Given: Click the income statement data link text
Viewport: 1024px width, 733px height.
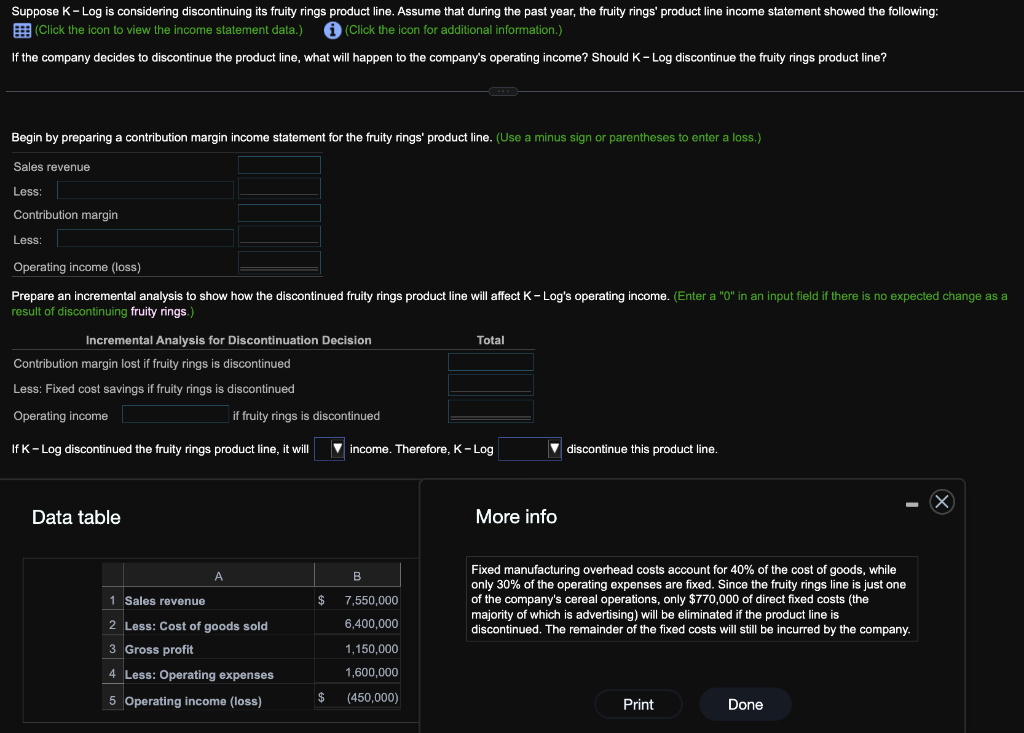Looking at the screenshot, I should (168, 30).
